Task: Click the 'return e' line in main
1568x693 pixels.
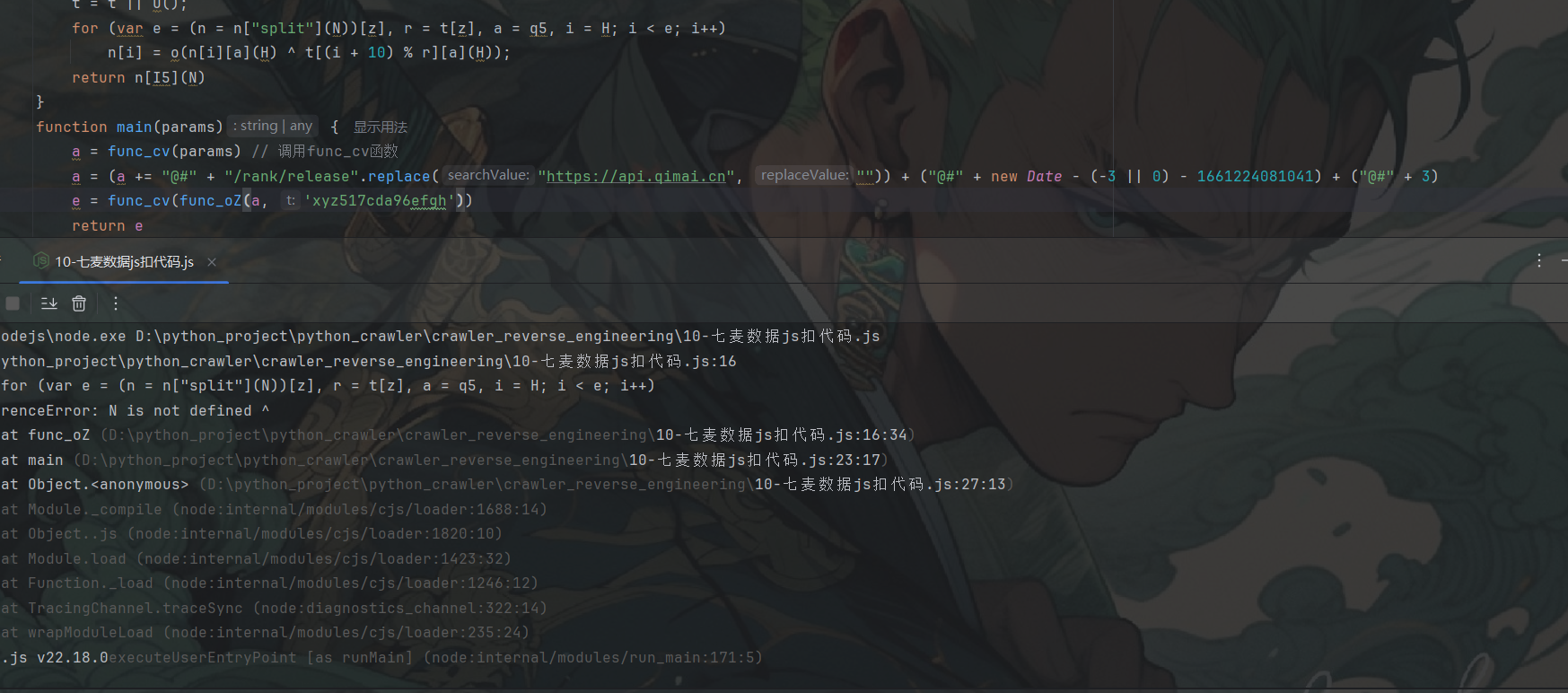Action: 108,226
